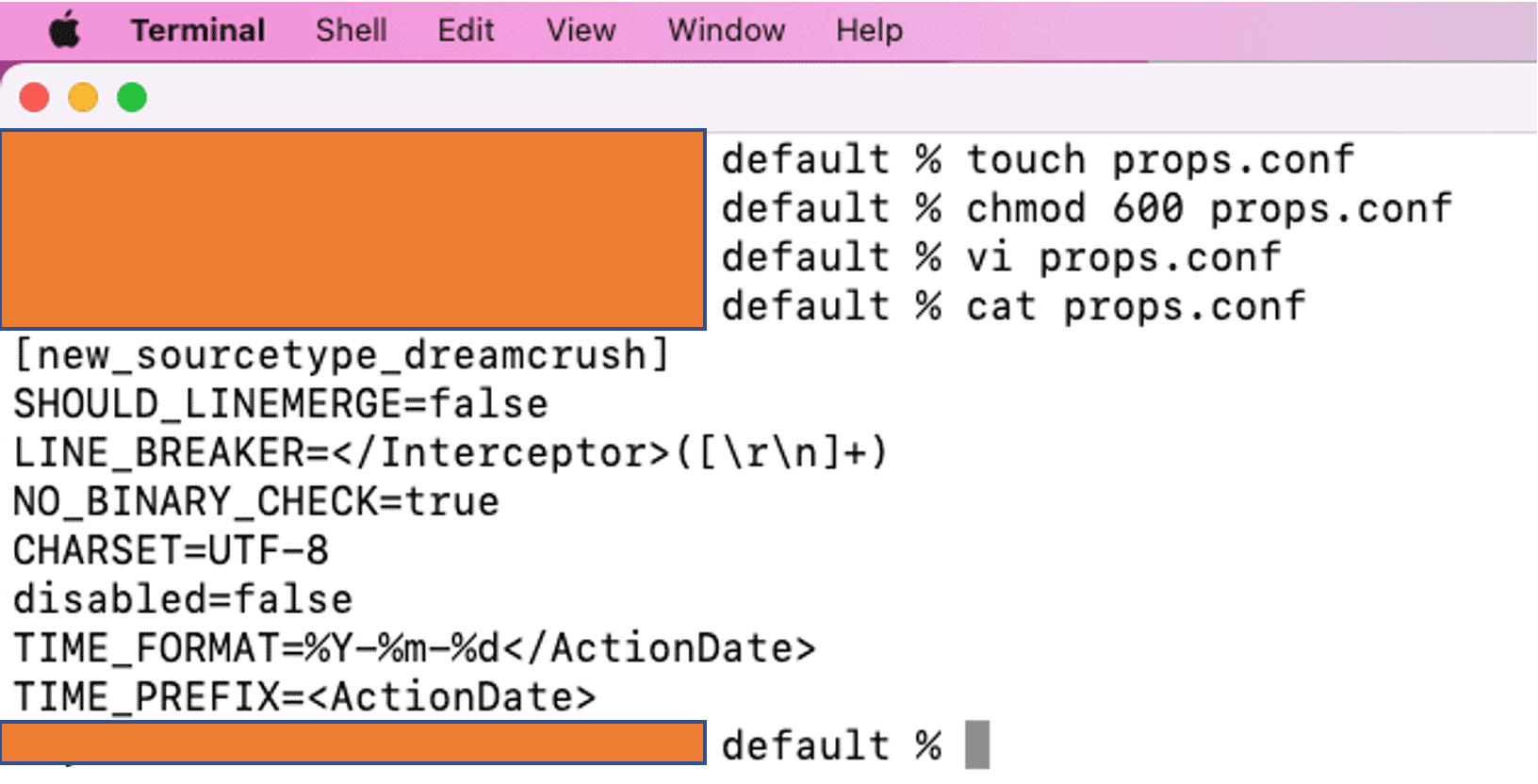This screenshot has width=1538, height=784.
Task: Open the Window menu
Action: 727,30
